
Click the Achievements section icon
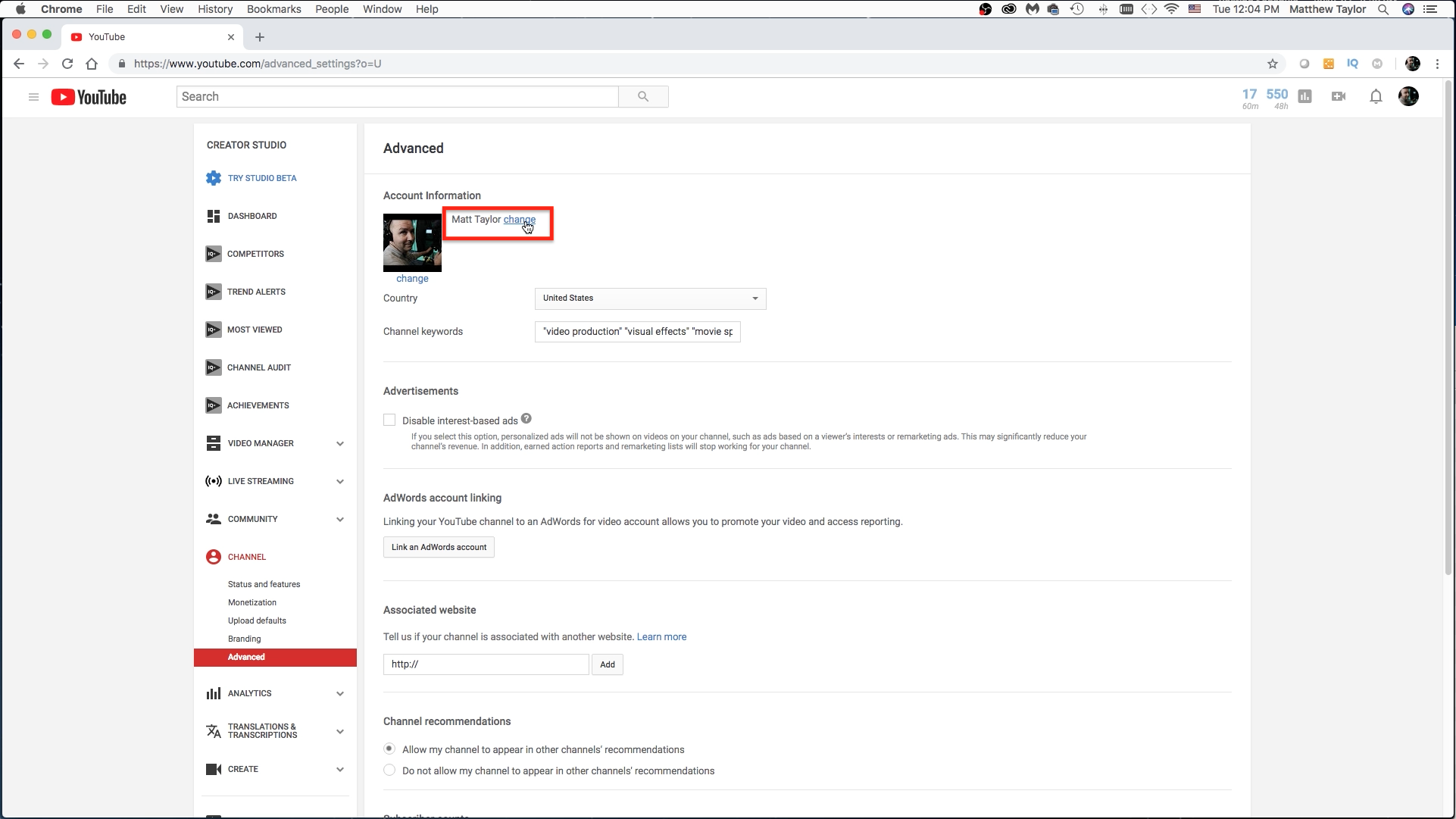pyautogui.click(x=213, y=405)
